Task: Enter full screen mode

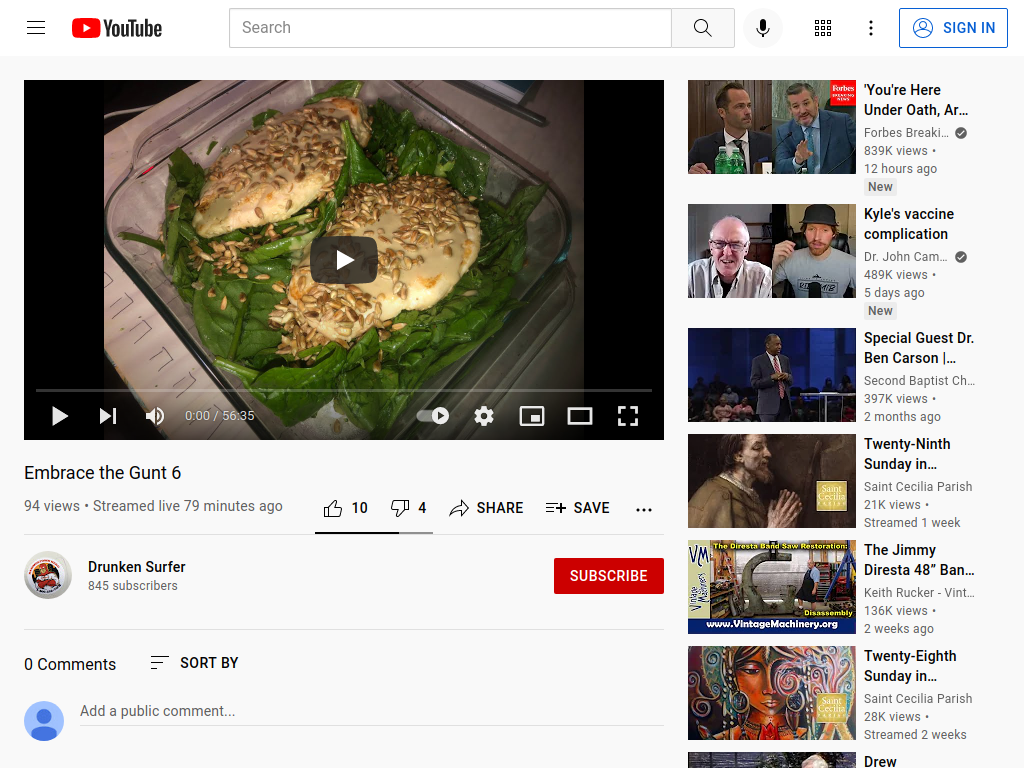Action: (x=628, y=416)
